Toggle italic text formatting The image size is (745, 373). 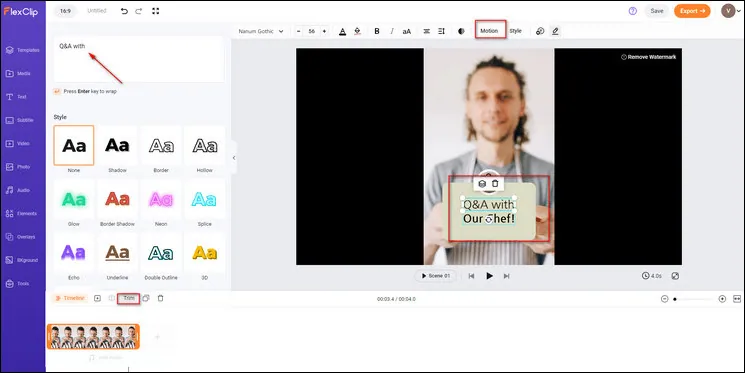[x=392, y=31]
